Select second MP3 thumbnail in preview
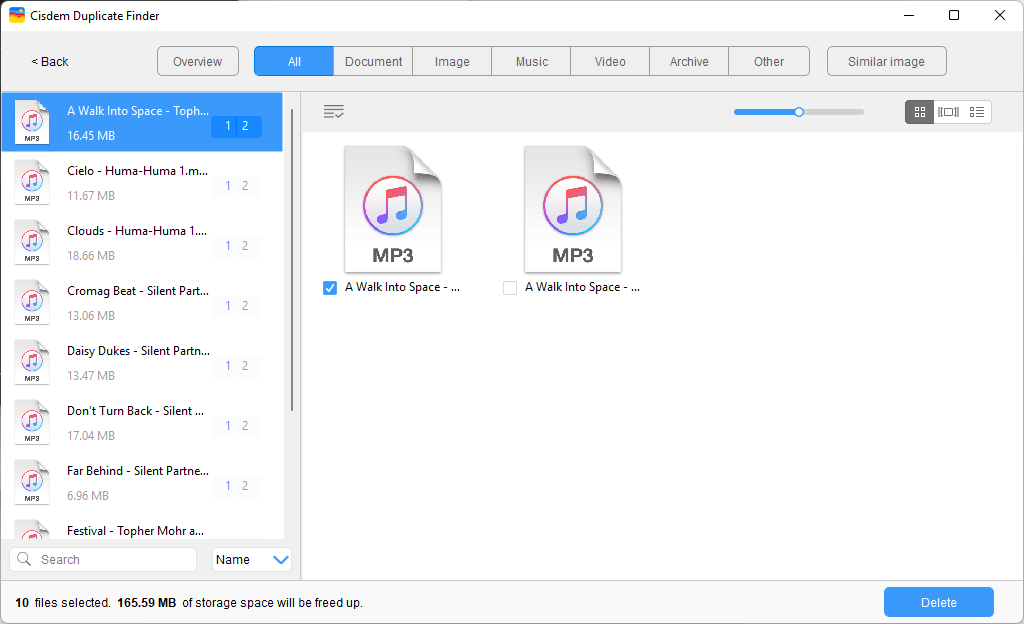 [573, 209]
